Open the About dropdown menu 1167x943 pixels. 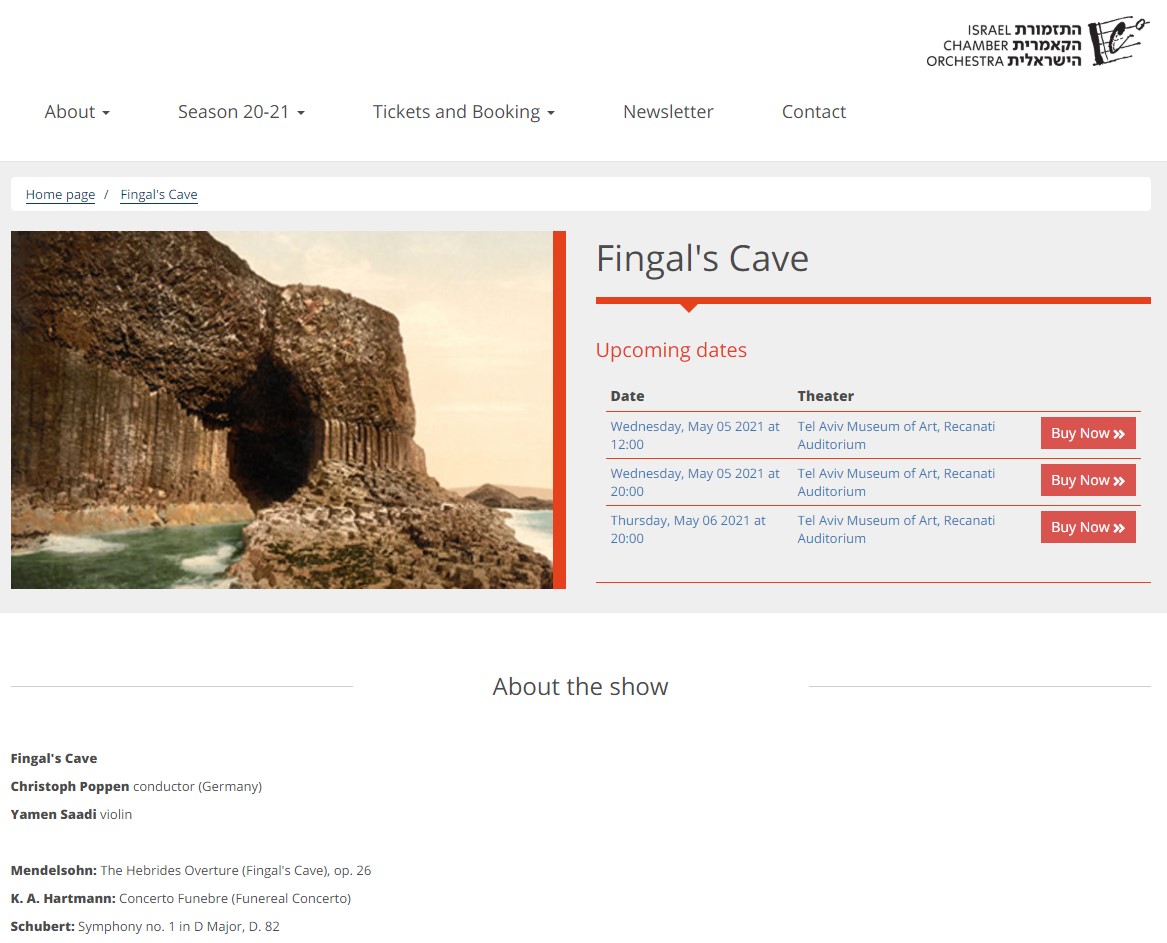77,112
